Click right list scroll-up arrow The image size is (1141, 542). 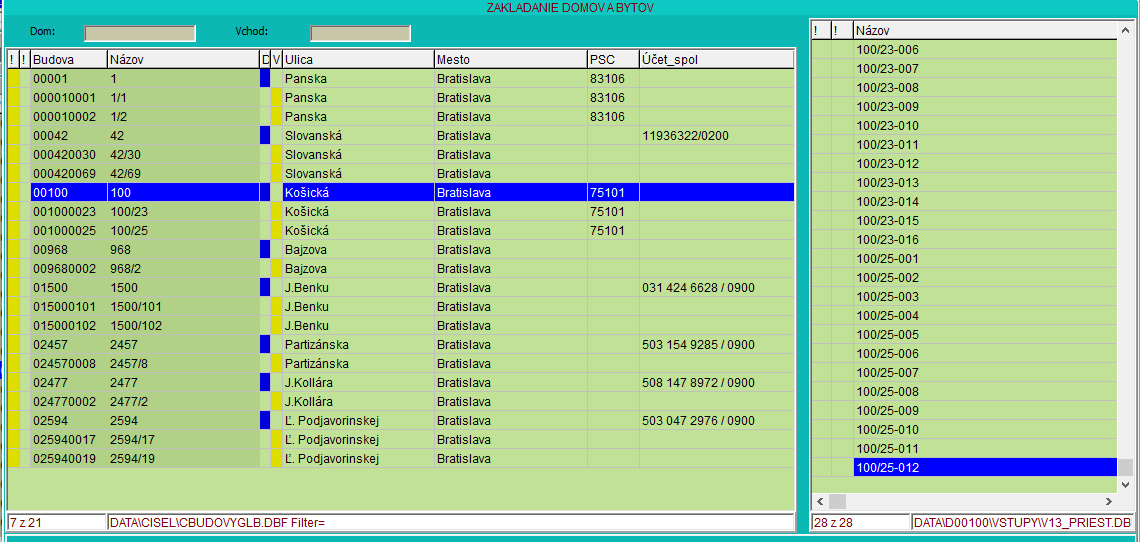pos(1126,31)
